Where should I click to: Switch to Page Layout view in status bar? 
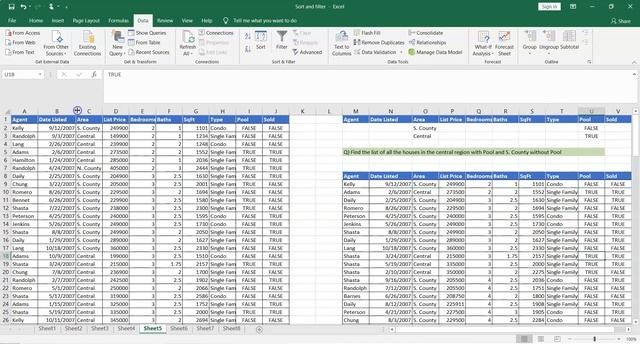point(541,339)
